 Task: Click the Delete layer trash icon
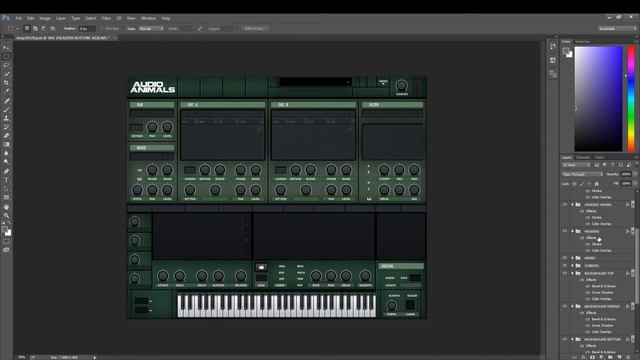coord(629,357)
